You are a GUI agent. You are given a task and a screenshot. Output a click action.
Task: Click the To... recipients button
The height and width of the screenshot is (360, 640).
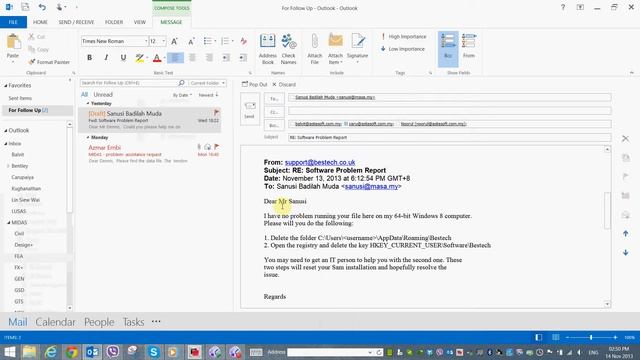[x=274, y=98]
